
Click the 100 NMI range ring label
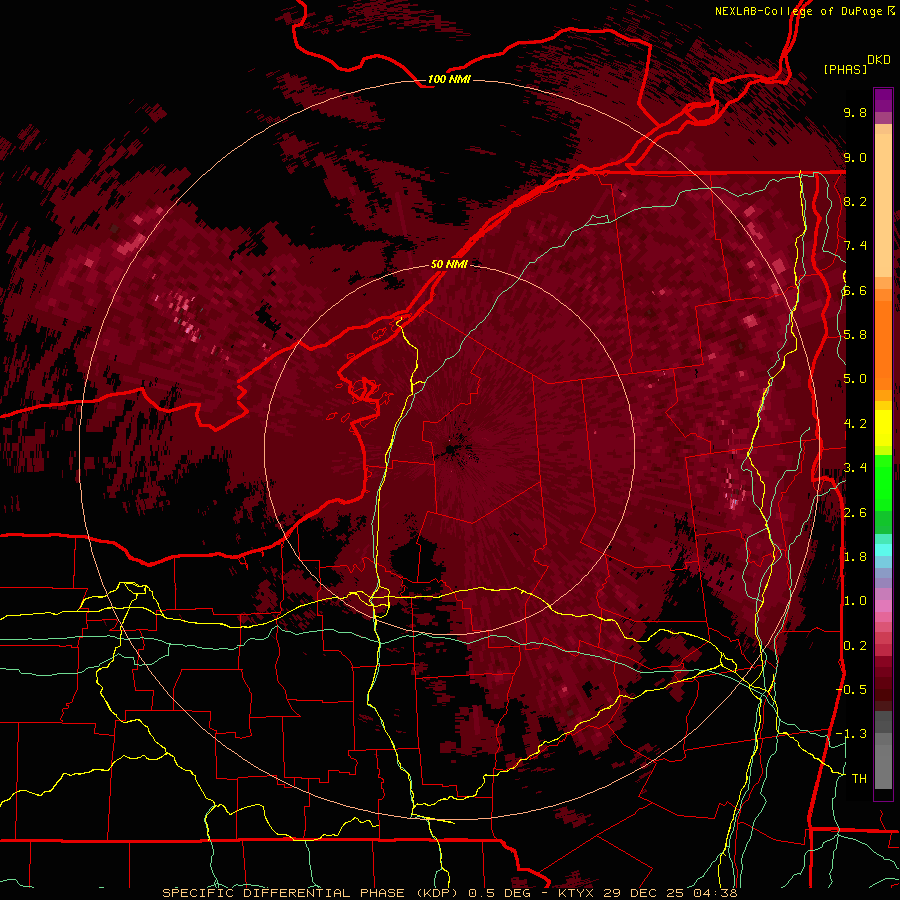click(449, 79)
